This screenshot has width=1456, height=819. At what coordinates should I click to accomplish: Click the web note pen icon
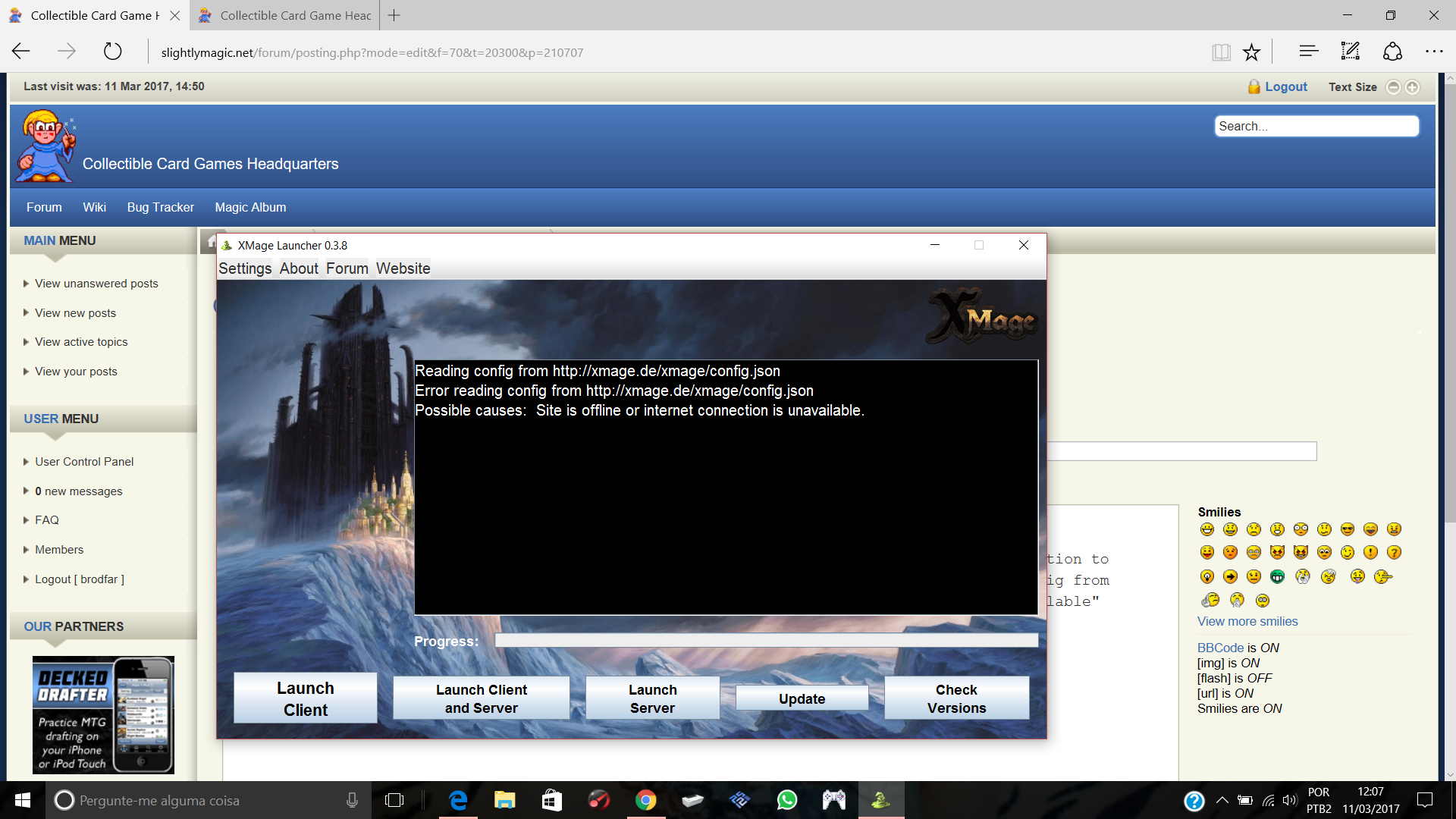pos(1351,52)
